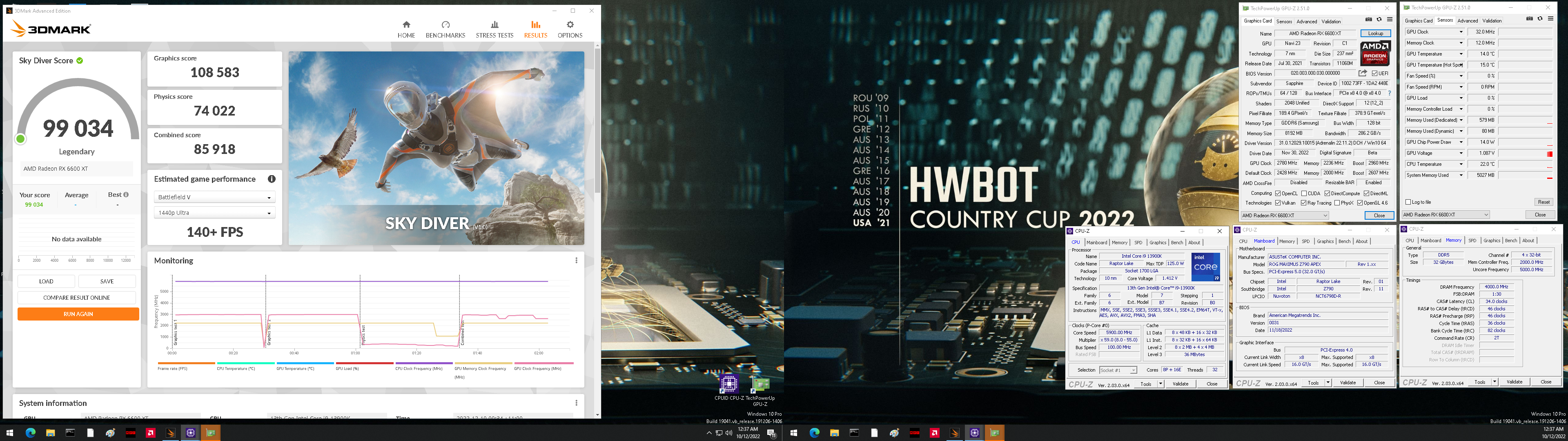Viewport: 1568px width, 441px height.
Task: Open About tab in CPU-Z Memory window
Action: click(x=1528, y=241)
